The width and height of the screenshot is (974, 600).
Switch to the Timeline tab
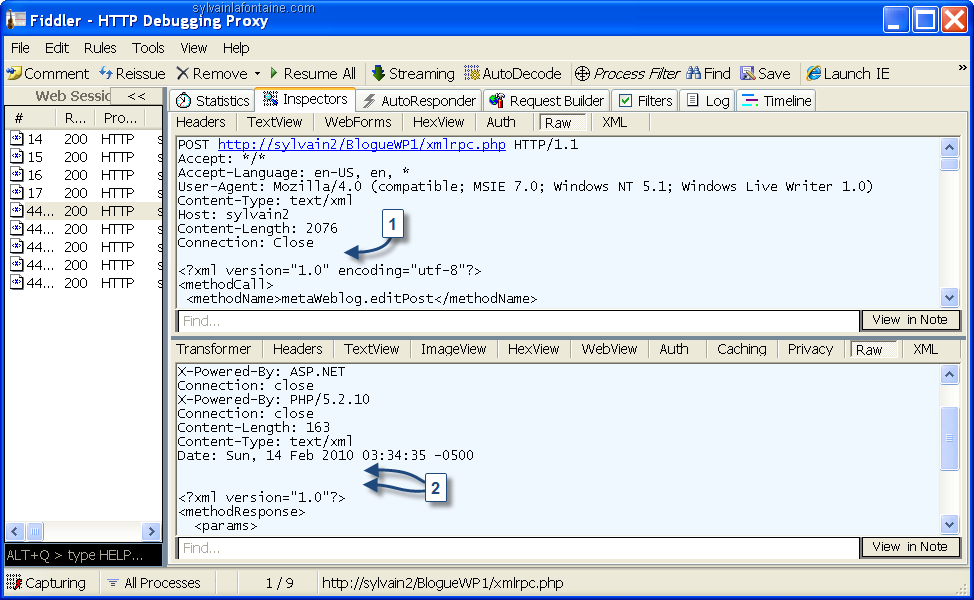(776, 101)
